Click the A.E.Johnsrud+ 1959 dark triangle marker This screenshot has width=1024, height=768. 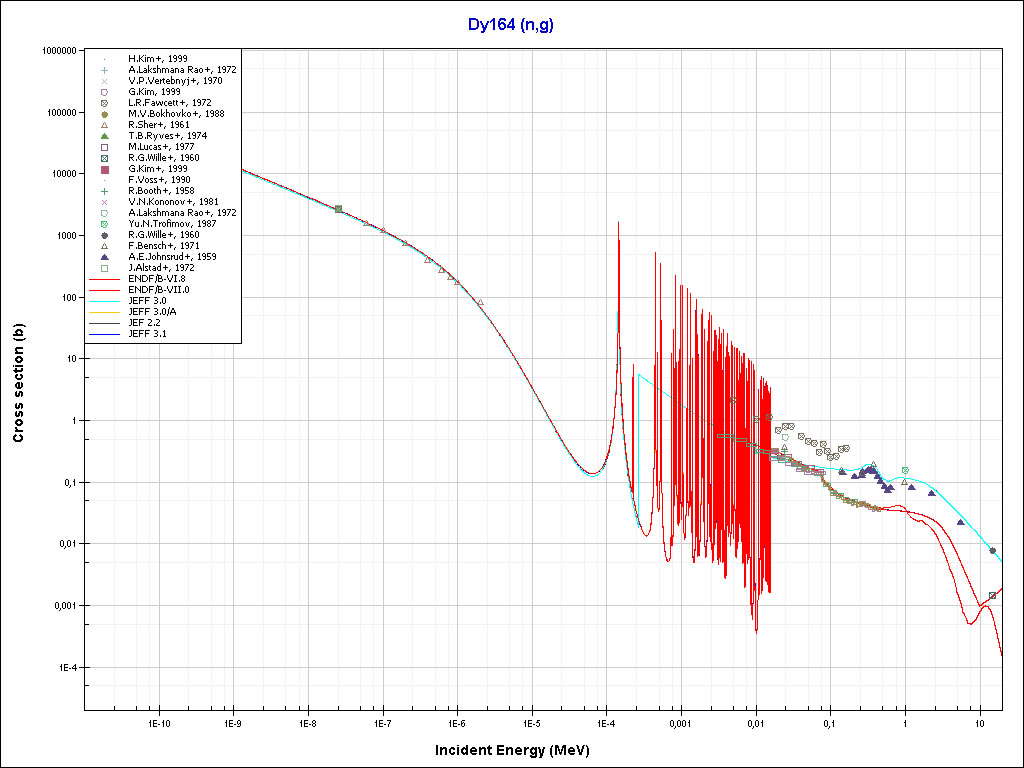(x=104, y=257)
